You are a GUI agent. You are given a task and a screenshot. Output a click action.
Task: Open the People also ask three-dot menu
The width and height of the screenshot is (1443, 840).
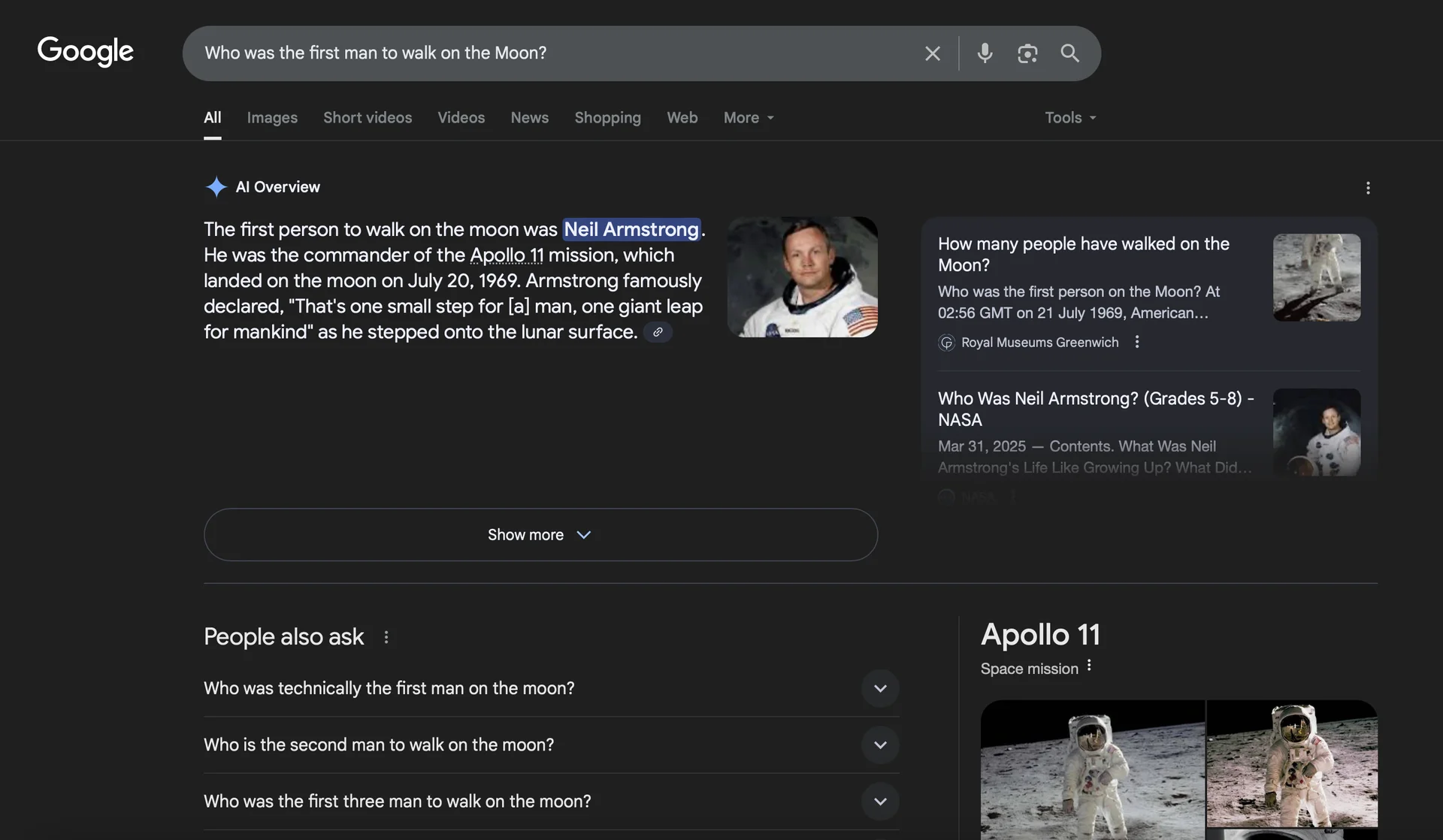(x=386, y=636)
